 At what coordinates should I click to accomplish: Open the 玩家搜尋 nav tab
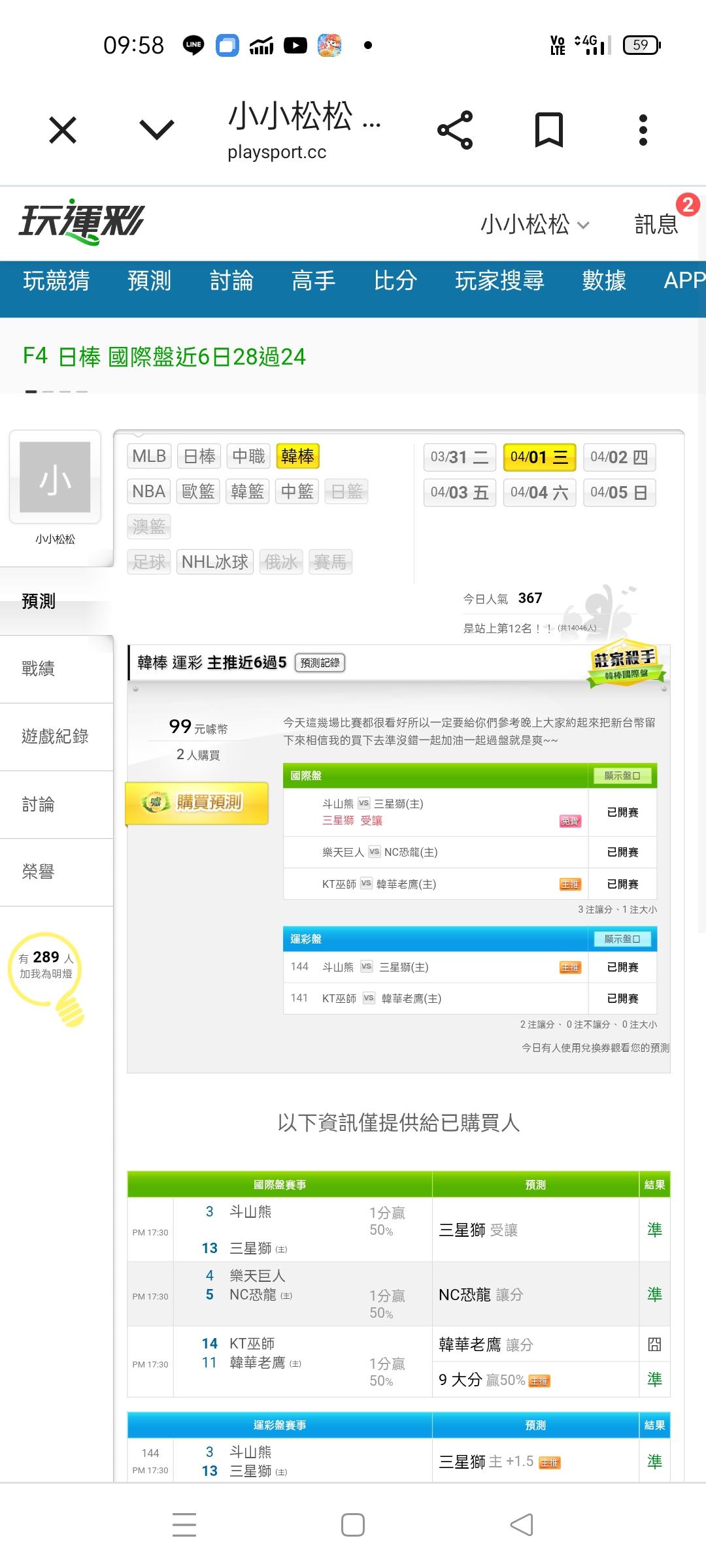coord(499,280)
